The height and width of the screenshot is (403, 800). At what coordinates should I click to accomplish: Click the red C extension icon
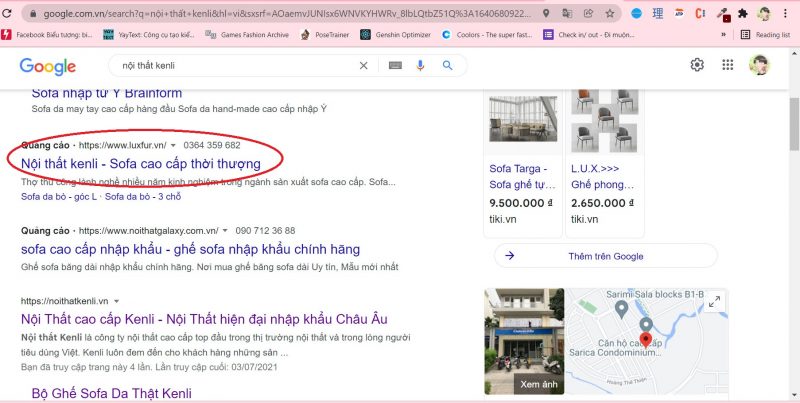(x=700, y=14)
